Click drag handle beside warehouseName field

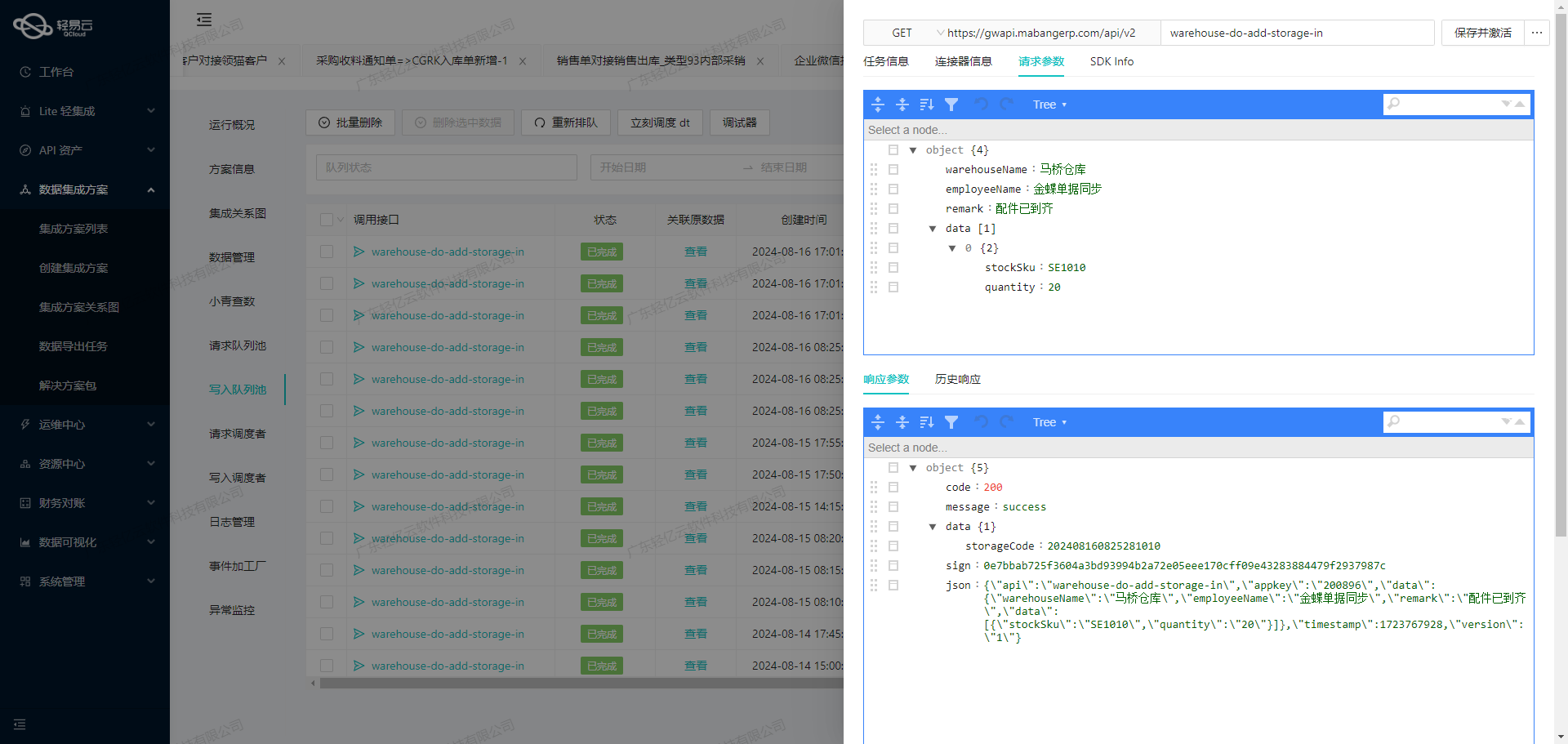pos(874,169)
